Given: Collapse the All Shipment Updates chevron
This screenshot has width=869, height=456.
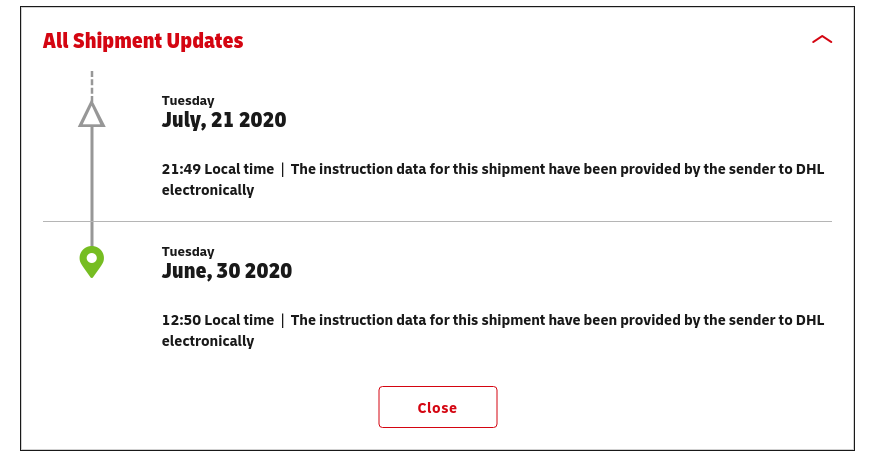Looking at the screenshot, I should [x=822, y=39].
